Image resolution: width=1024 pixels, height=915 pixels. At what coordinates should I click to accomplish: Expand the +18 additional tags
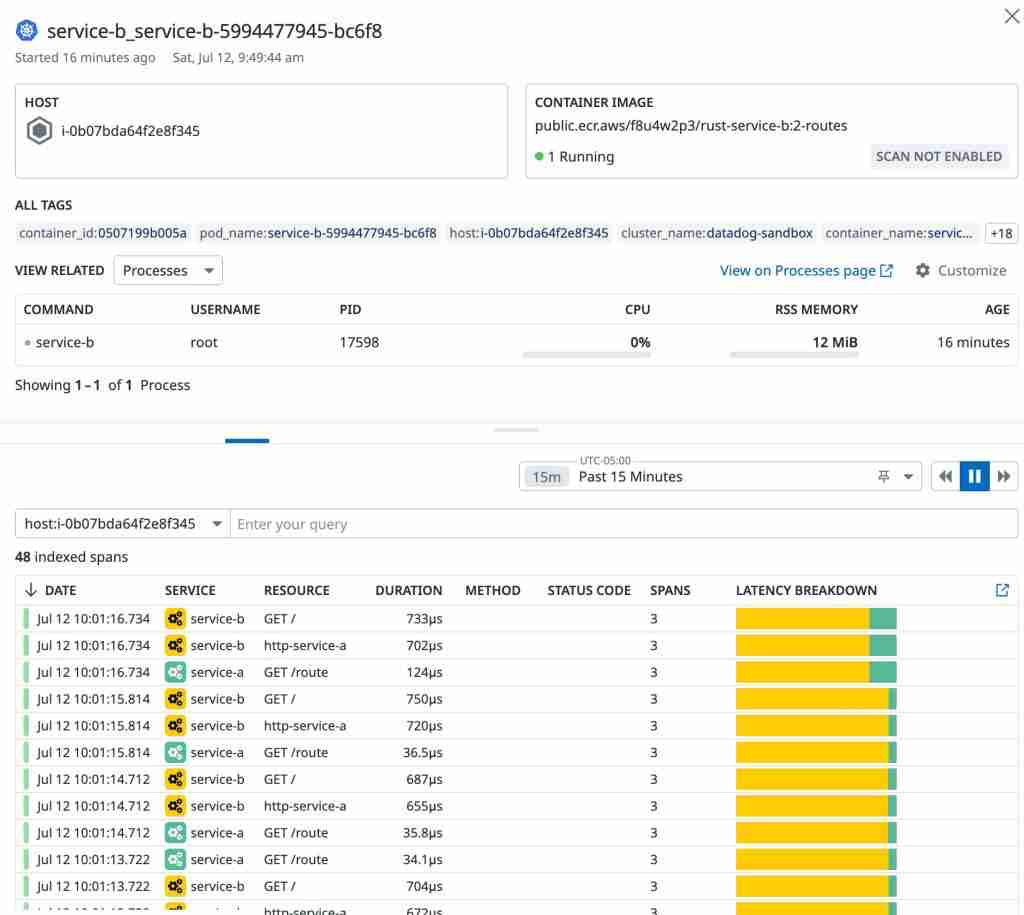[1000, 233]
